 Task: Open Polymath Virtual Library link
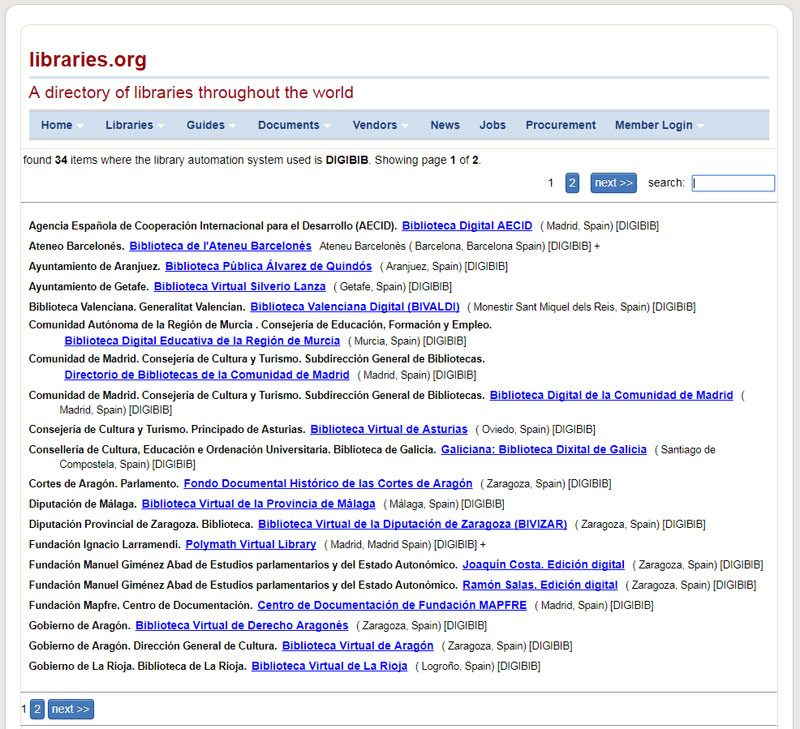(x=251, y=544)
